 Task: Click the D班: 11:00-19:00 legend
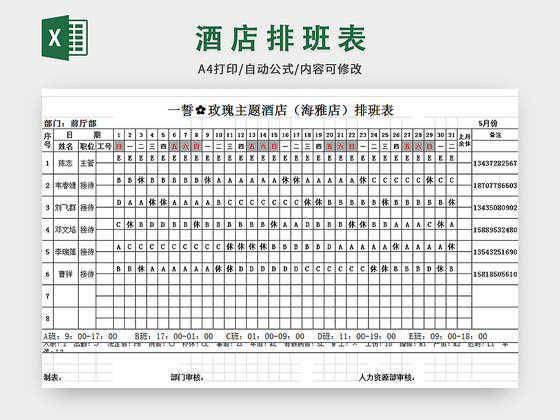tap(357, 336)
